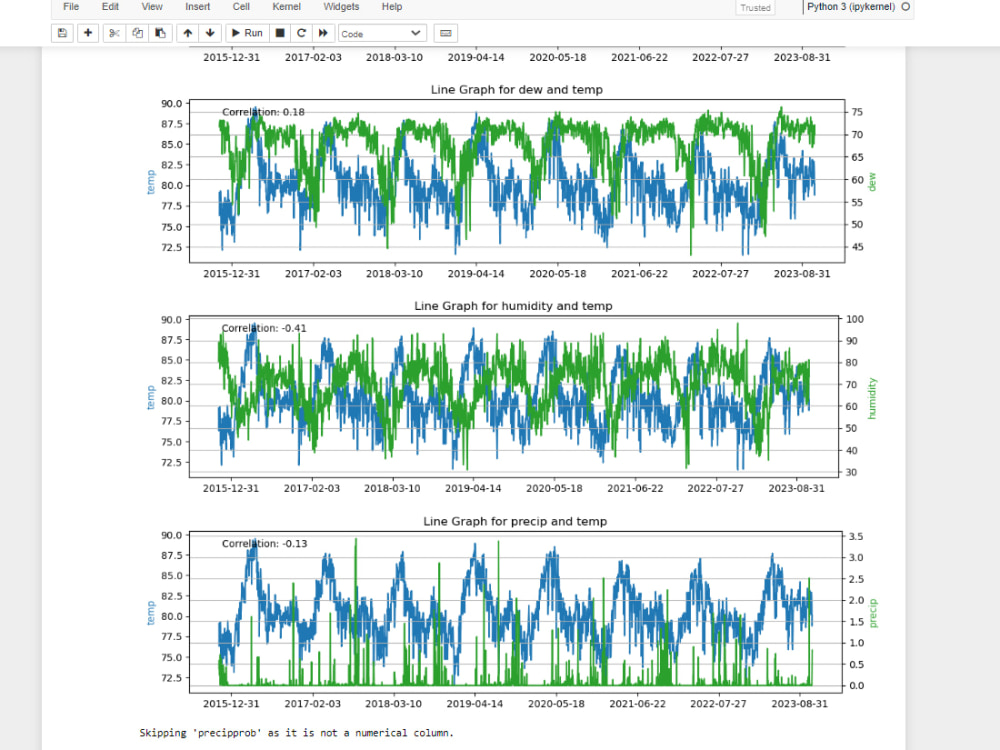
Task: Click the 'Line Graph for humidity and temp' title
Action: pyautogui.click(x=513, y=306)
